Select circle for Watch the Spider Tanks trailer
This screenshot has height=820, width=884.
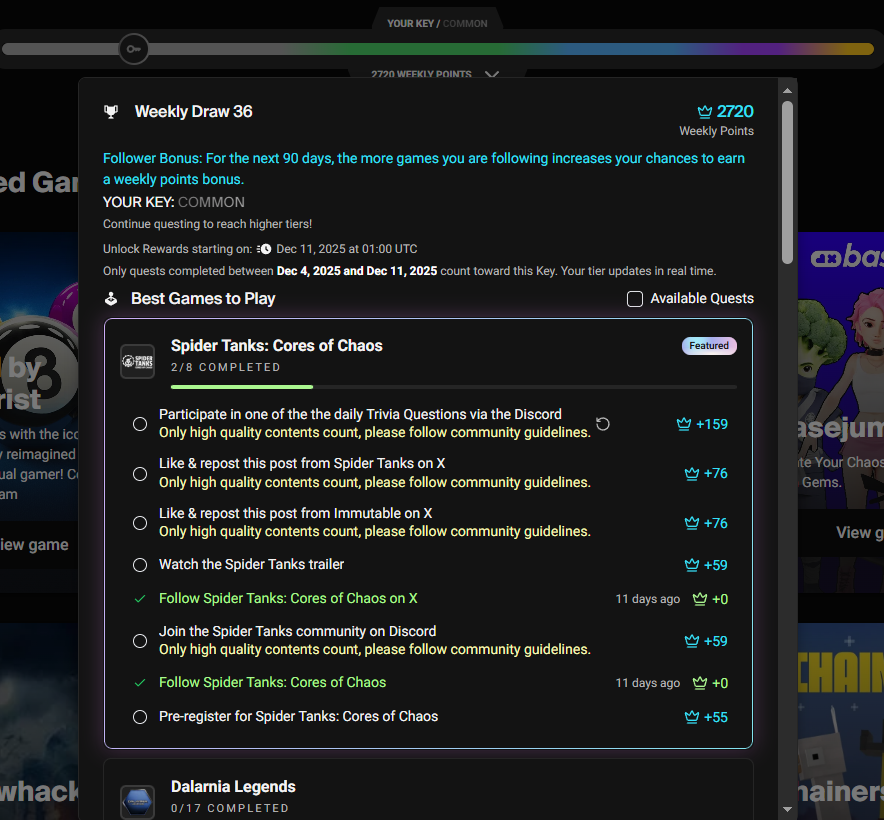pos(140,565)
